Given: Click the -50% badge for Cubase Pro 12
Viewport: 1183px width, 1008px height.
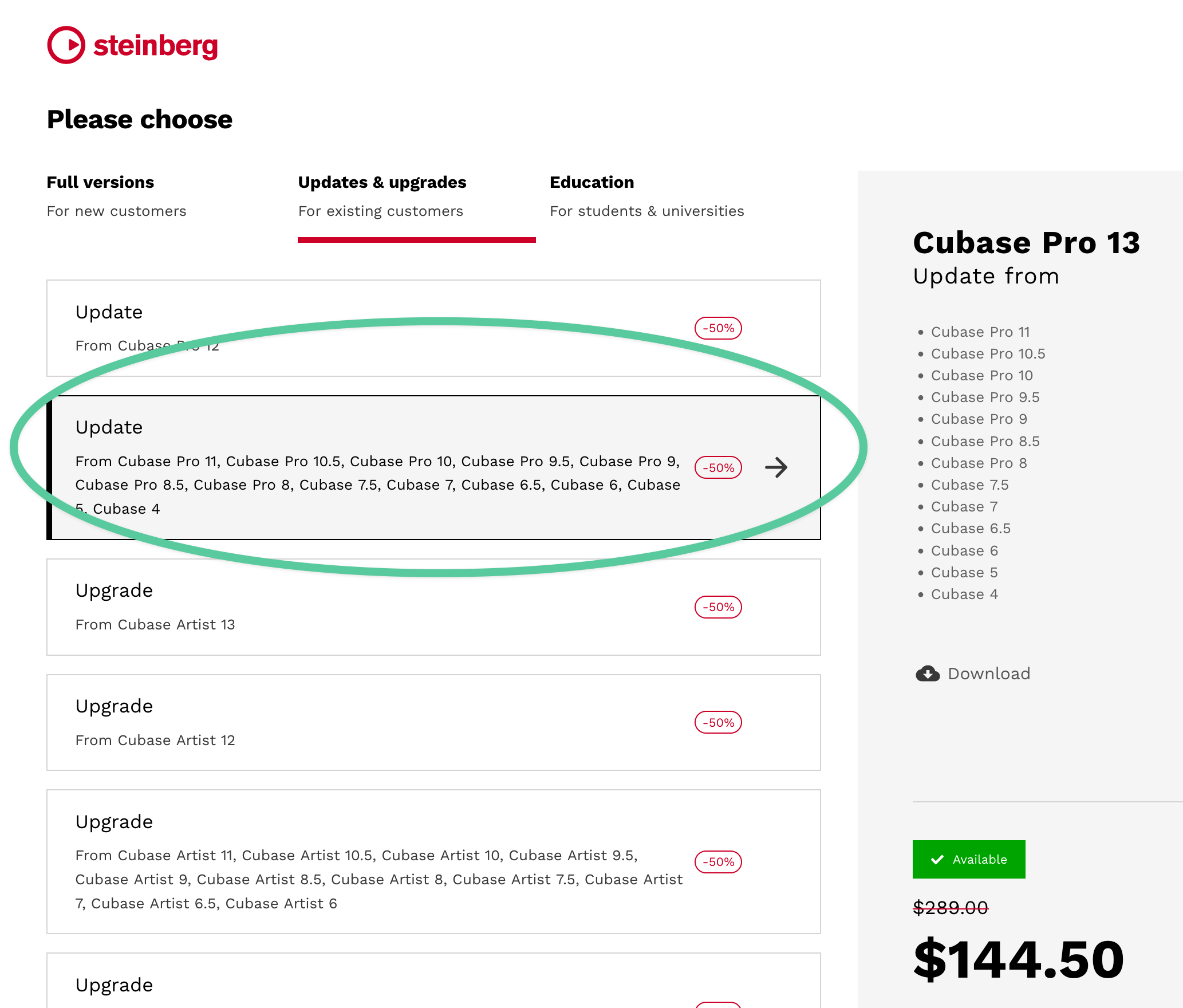Looking at the screenshot, I should tap(718, 328).
